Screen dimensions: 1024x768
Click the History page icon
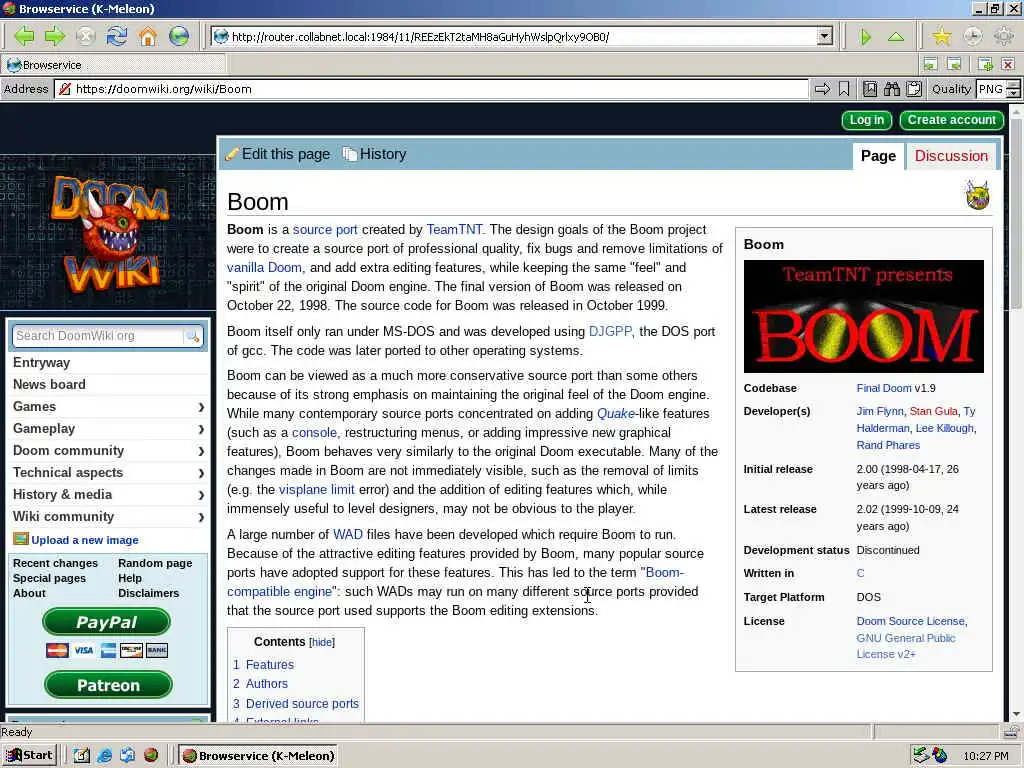350,154
